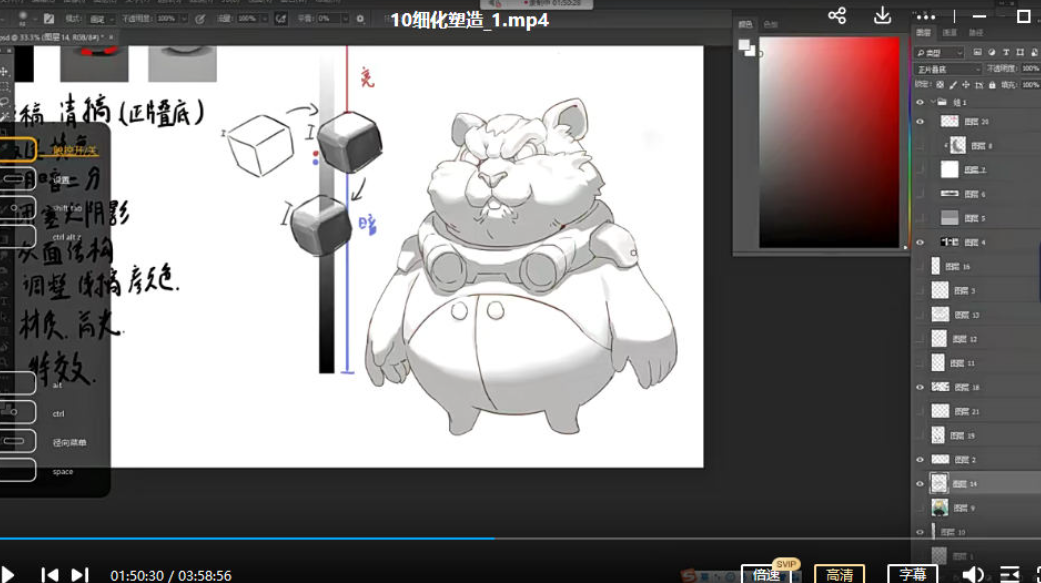Select the white 图层 7 layer thumbnail
The image size is (1041, 583).
pyautogui.click(x=949, y=169)
